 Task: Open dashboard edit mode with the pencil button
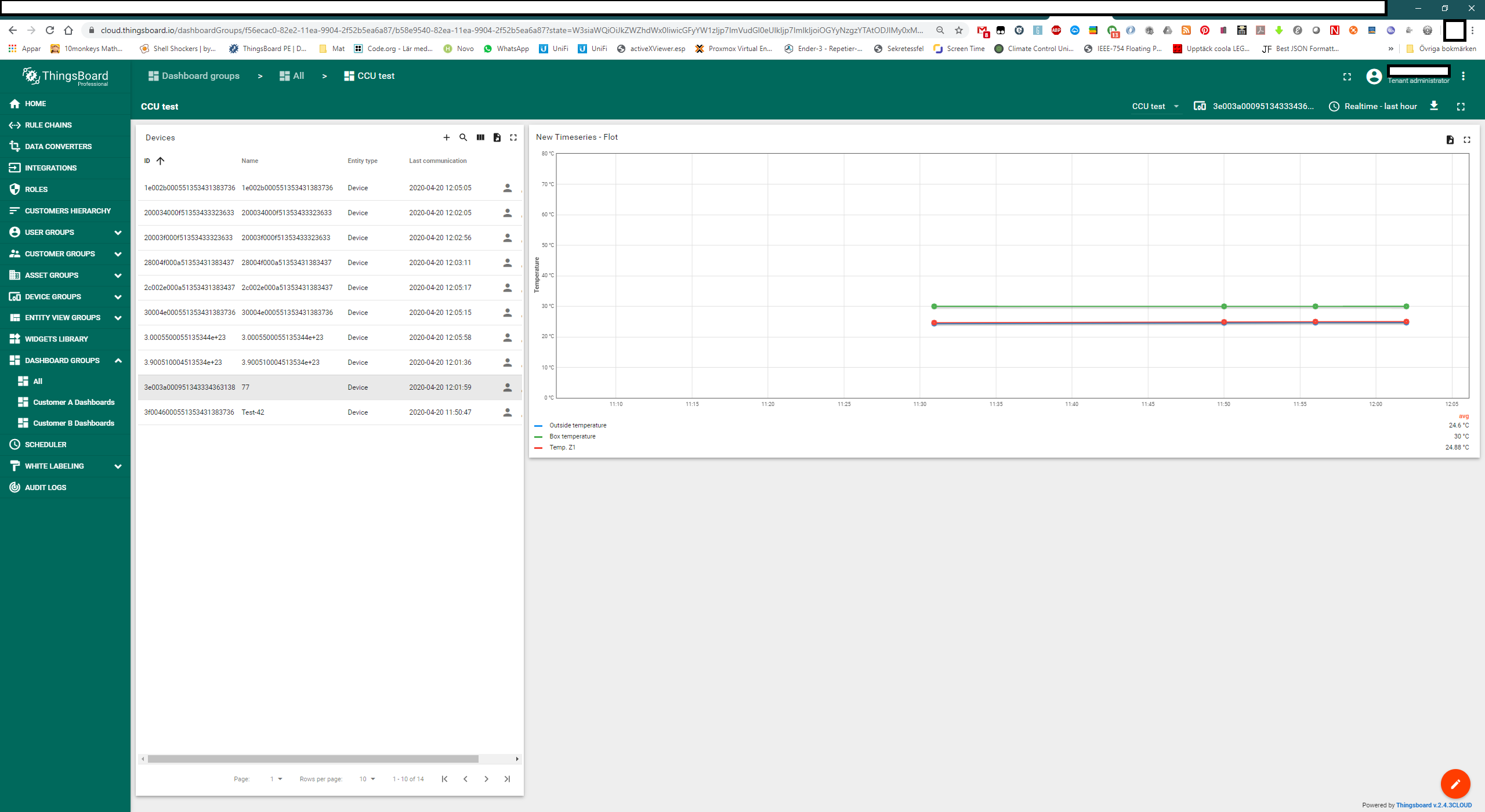click(1455, 784)
